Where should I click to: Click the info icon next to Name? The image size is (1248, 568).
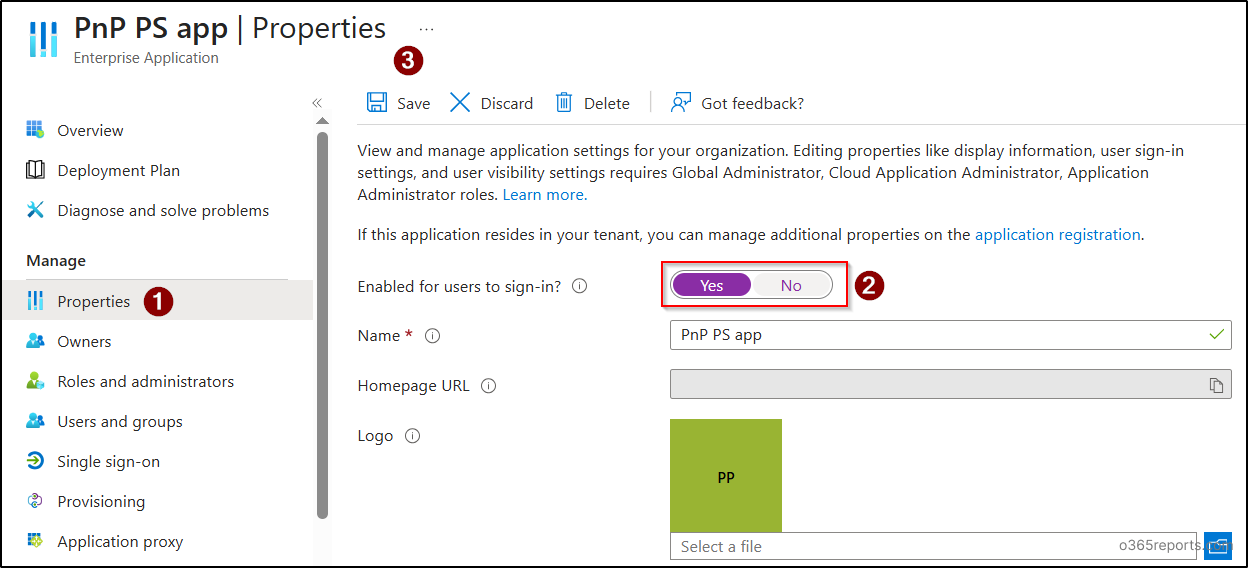pyautogui.click(x=432, y=336)
